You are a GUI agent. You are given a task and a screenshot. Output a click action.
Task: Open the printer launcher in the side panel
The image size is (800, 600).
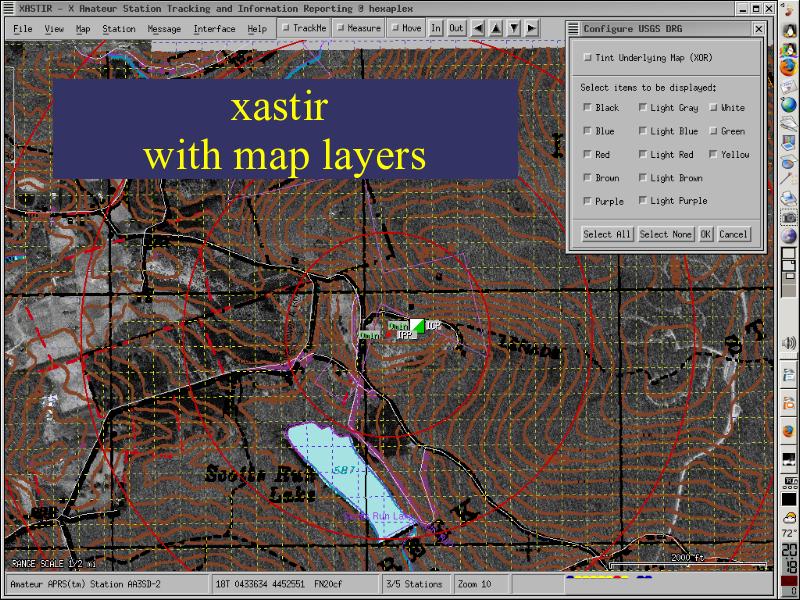(x=789, y=197)
